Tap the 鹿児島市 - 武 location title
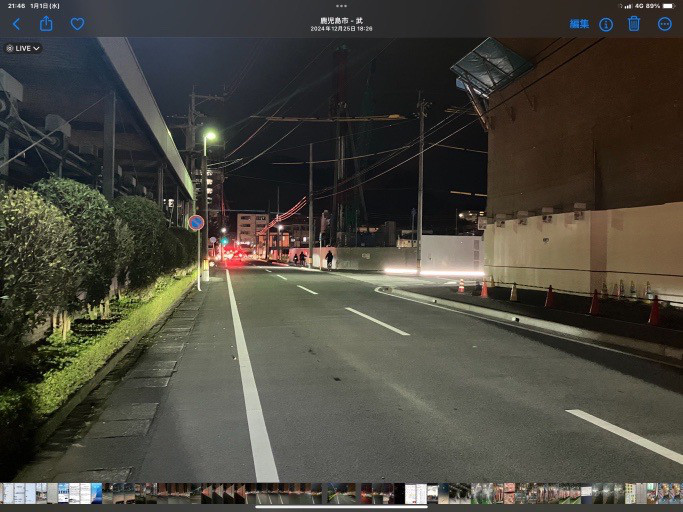Screen dimensions: 683x512 click(x=341, y=20)
